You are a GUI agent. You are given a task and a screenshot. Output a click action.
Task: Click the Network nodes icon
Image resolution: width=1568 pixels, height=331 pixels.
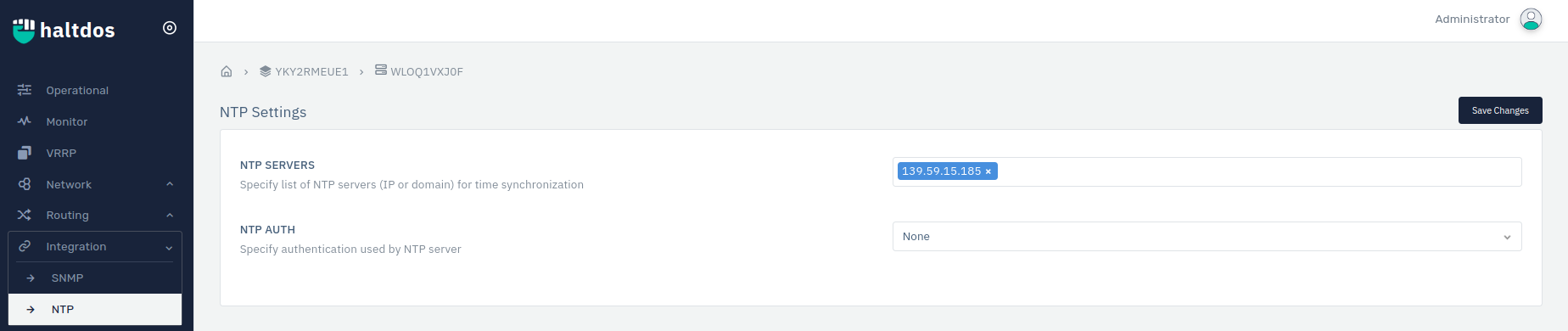click(x=25, y=184)
